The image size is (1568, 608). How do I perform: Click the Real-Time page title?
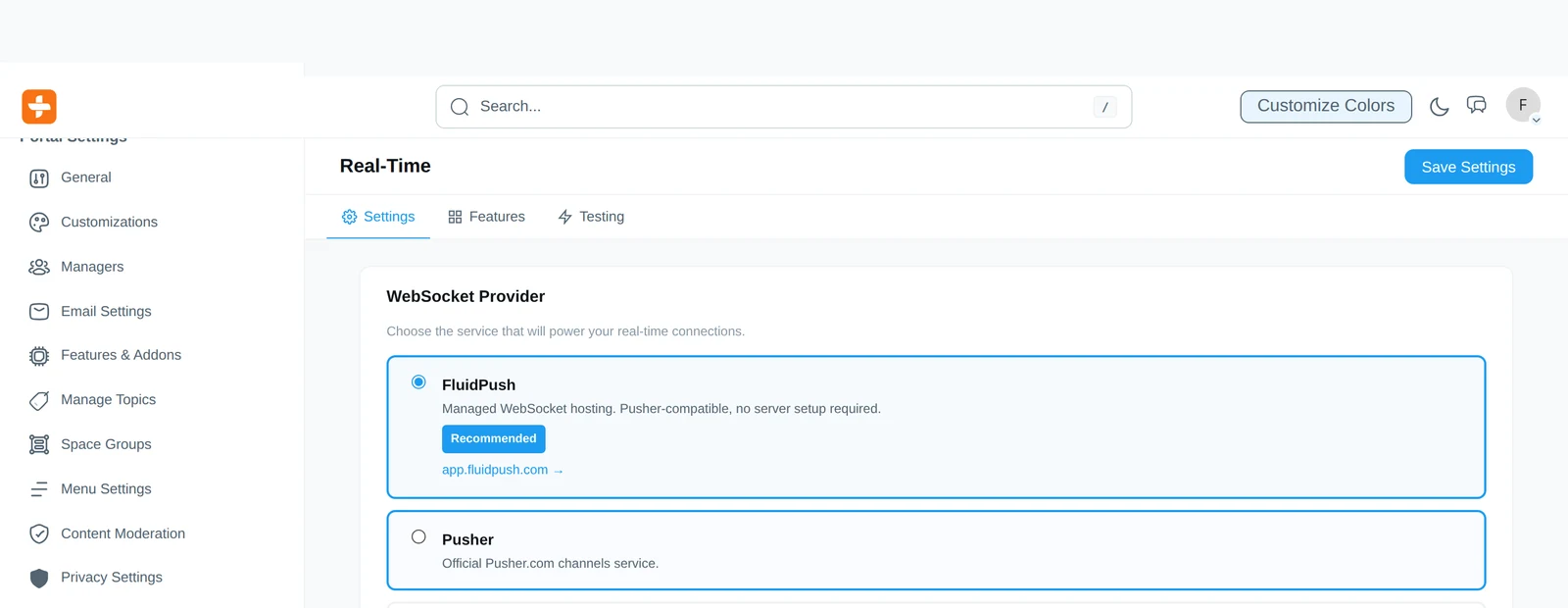click(x=385, y=166)
